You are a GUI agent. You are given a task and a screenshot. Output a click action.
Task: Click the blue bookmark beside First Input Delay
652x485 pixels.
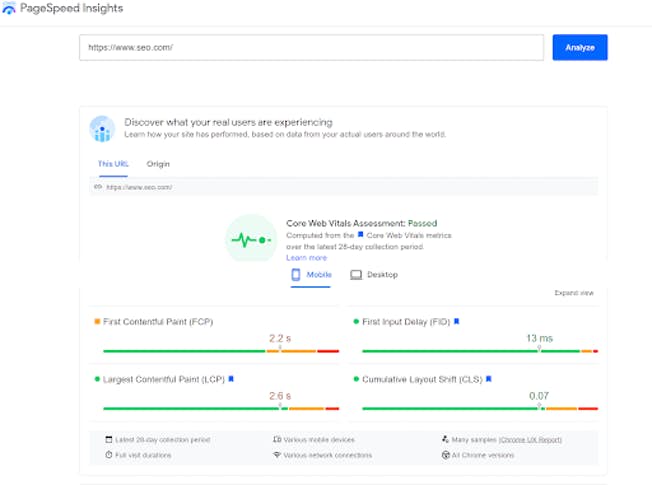(x=456, y=322)
